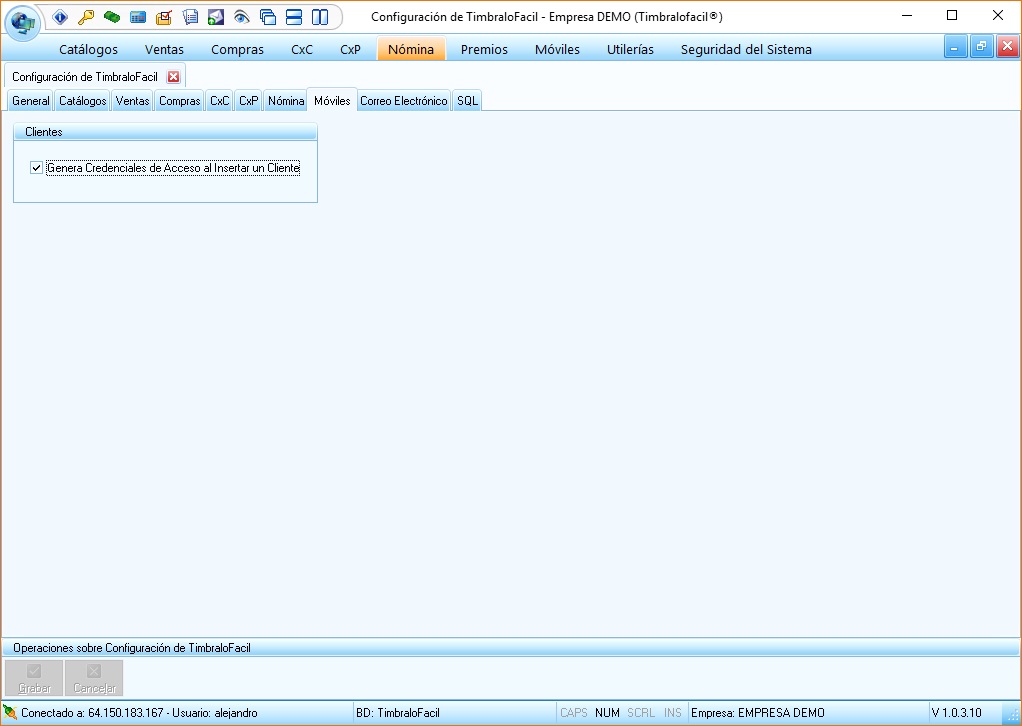Click the tile windows horizontally icon
The image size is (1022, 726).
pyautogui.click(x=294, y=17)
